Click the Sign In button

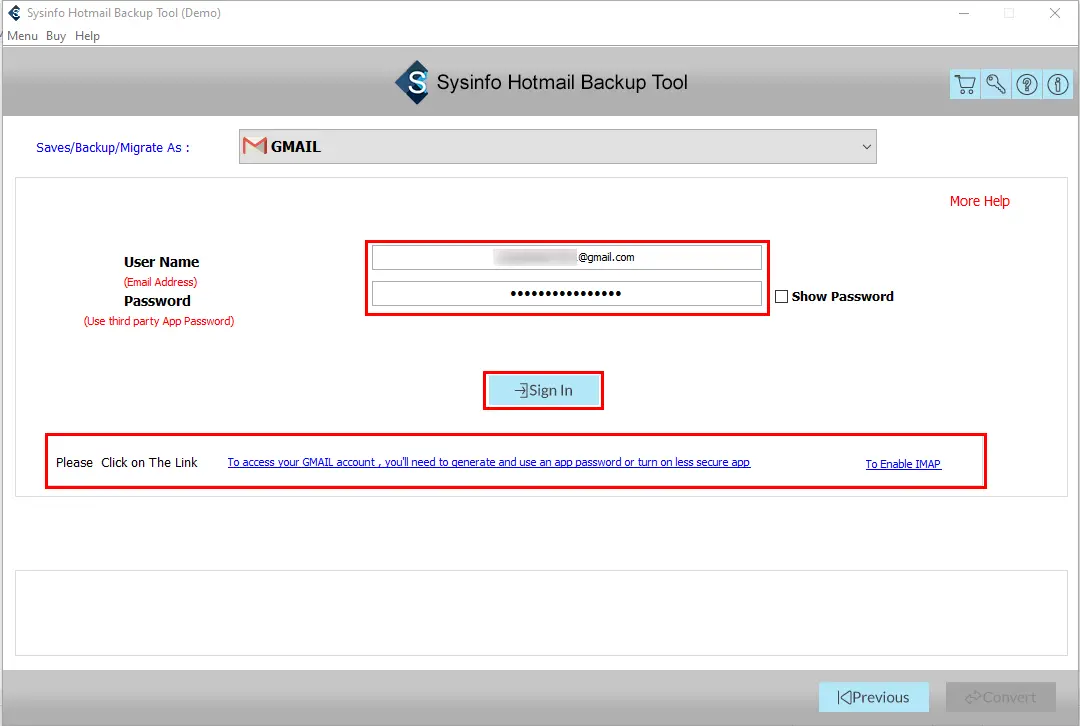pos(543,391)
